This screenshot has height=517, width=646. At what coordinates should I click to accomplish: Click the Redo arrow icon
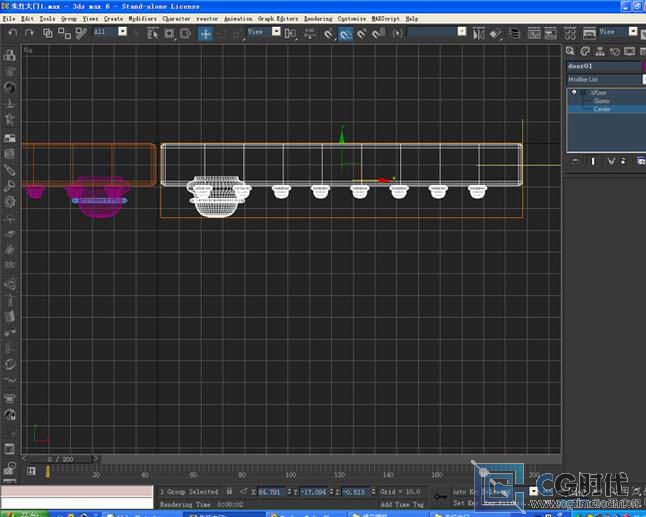point(29,33)
